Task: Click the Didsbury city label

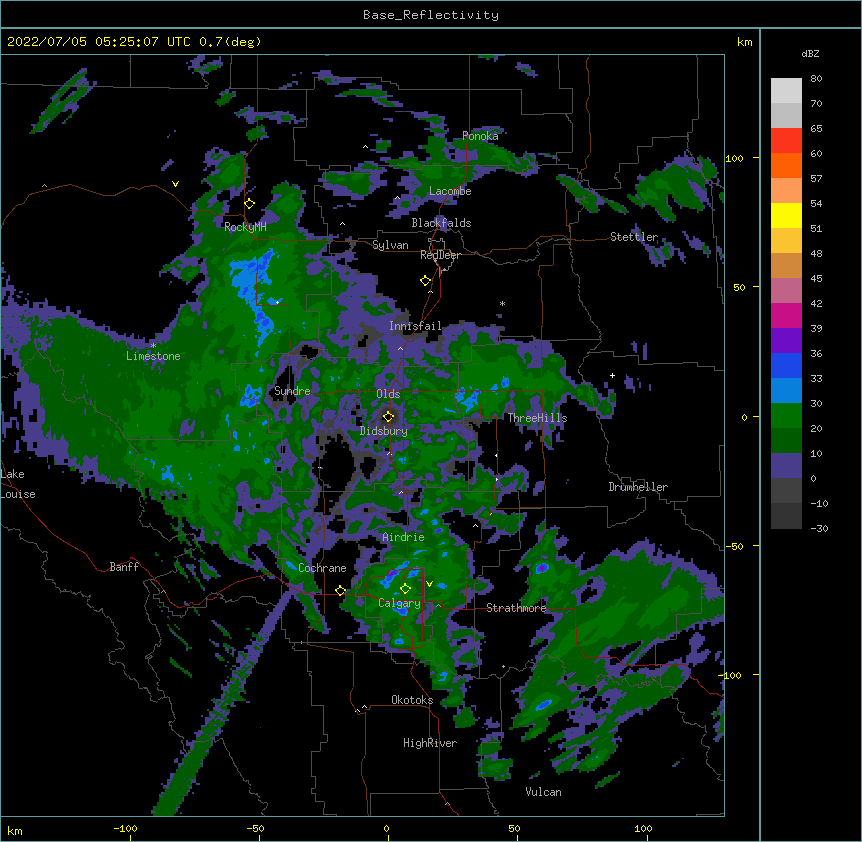Action: click(x=384, y=431)
